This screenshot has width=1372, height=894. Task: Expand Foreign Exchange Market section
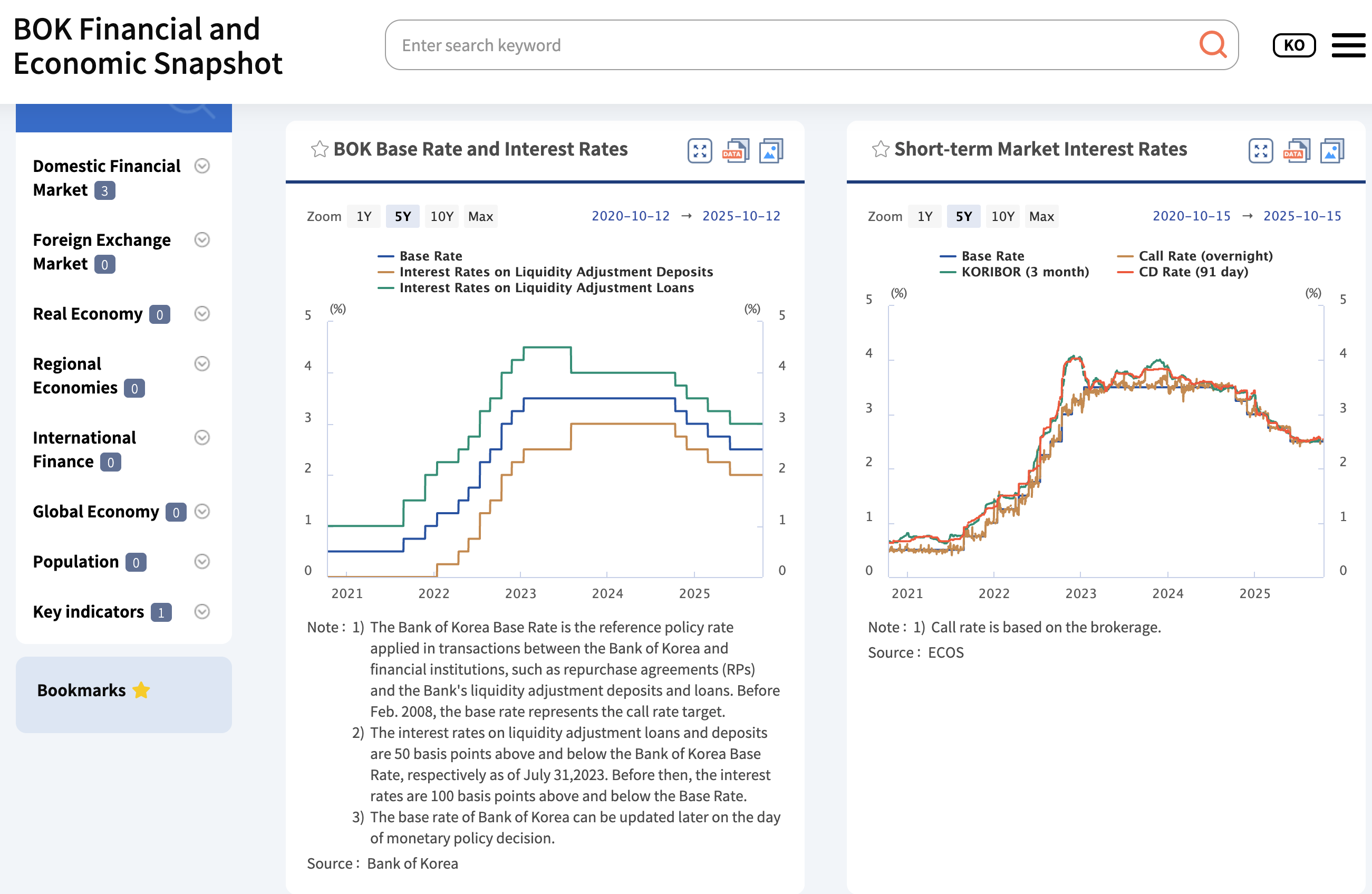(202, 240)
